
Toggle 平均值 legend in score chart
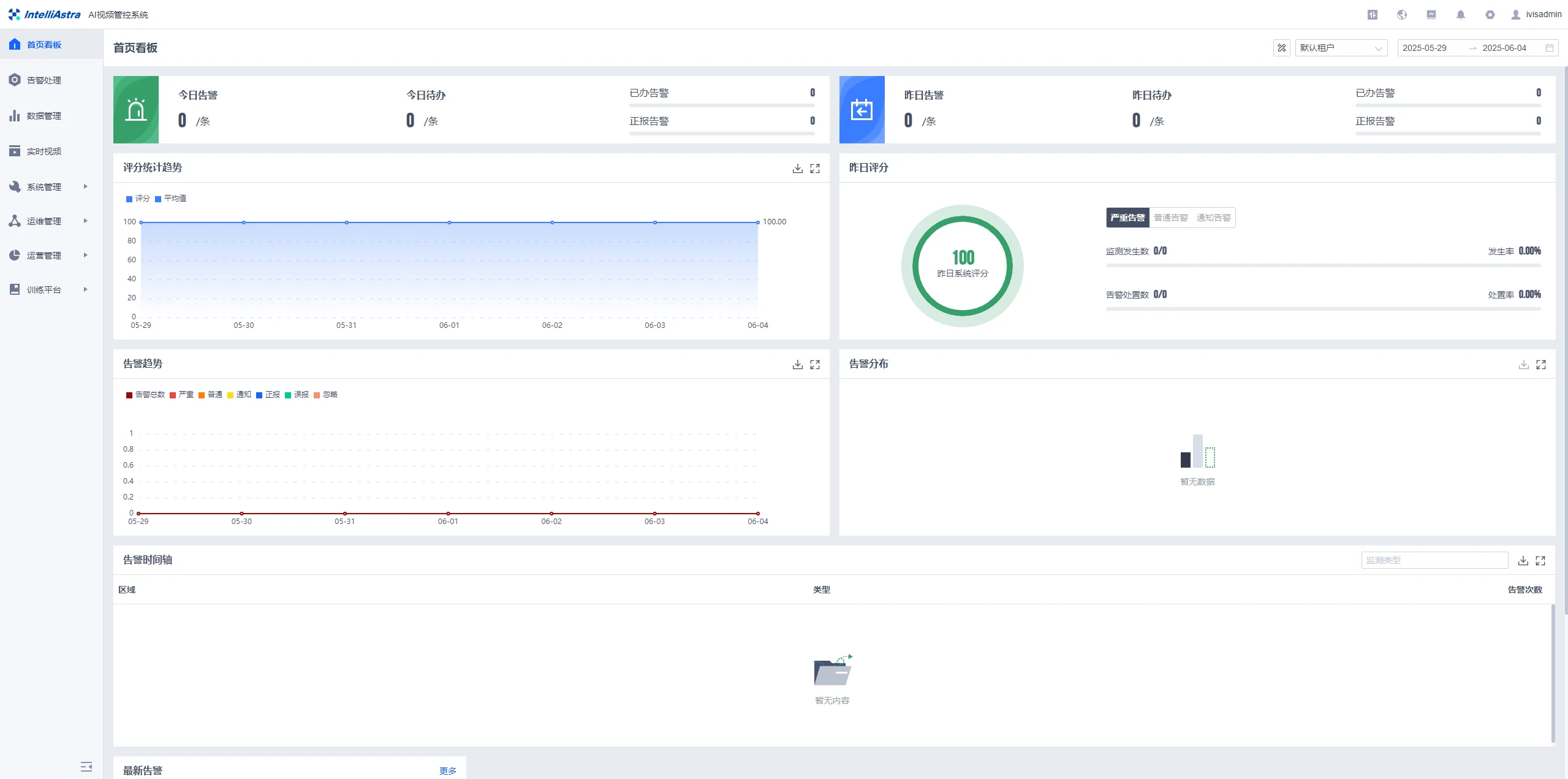tap(171, 199)
